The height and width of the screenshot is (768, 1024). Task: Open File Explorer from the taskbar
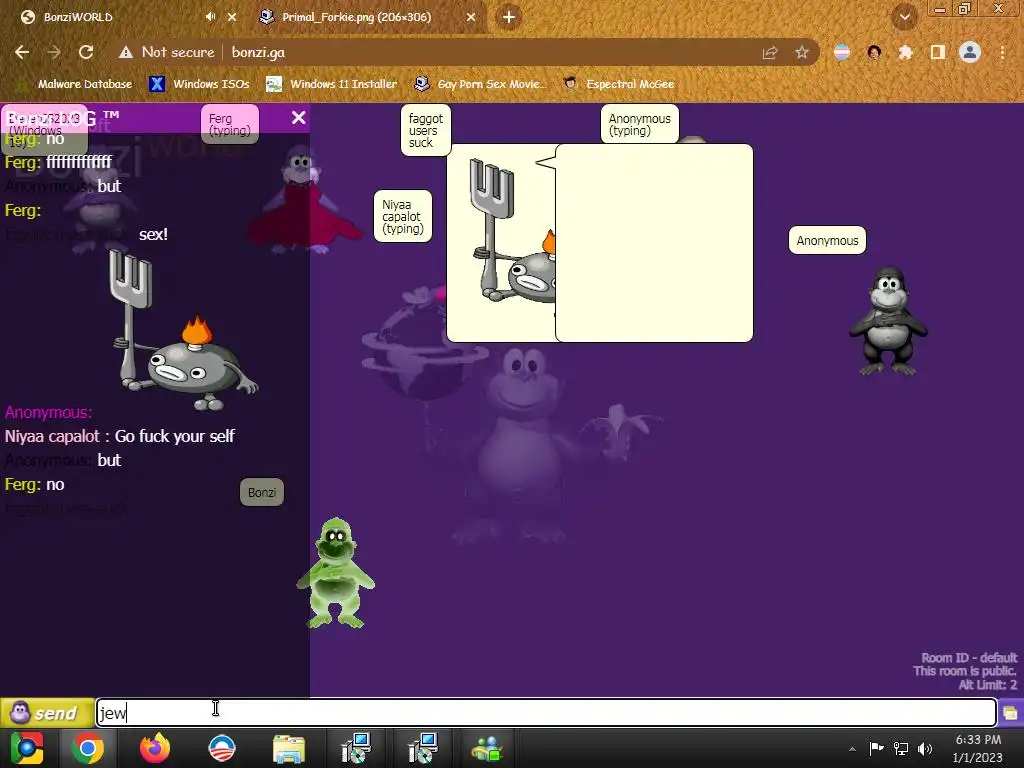point(289,748)
